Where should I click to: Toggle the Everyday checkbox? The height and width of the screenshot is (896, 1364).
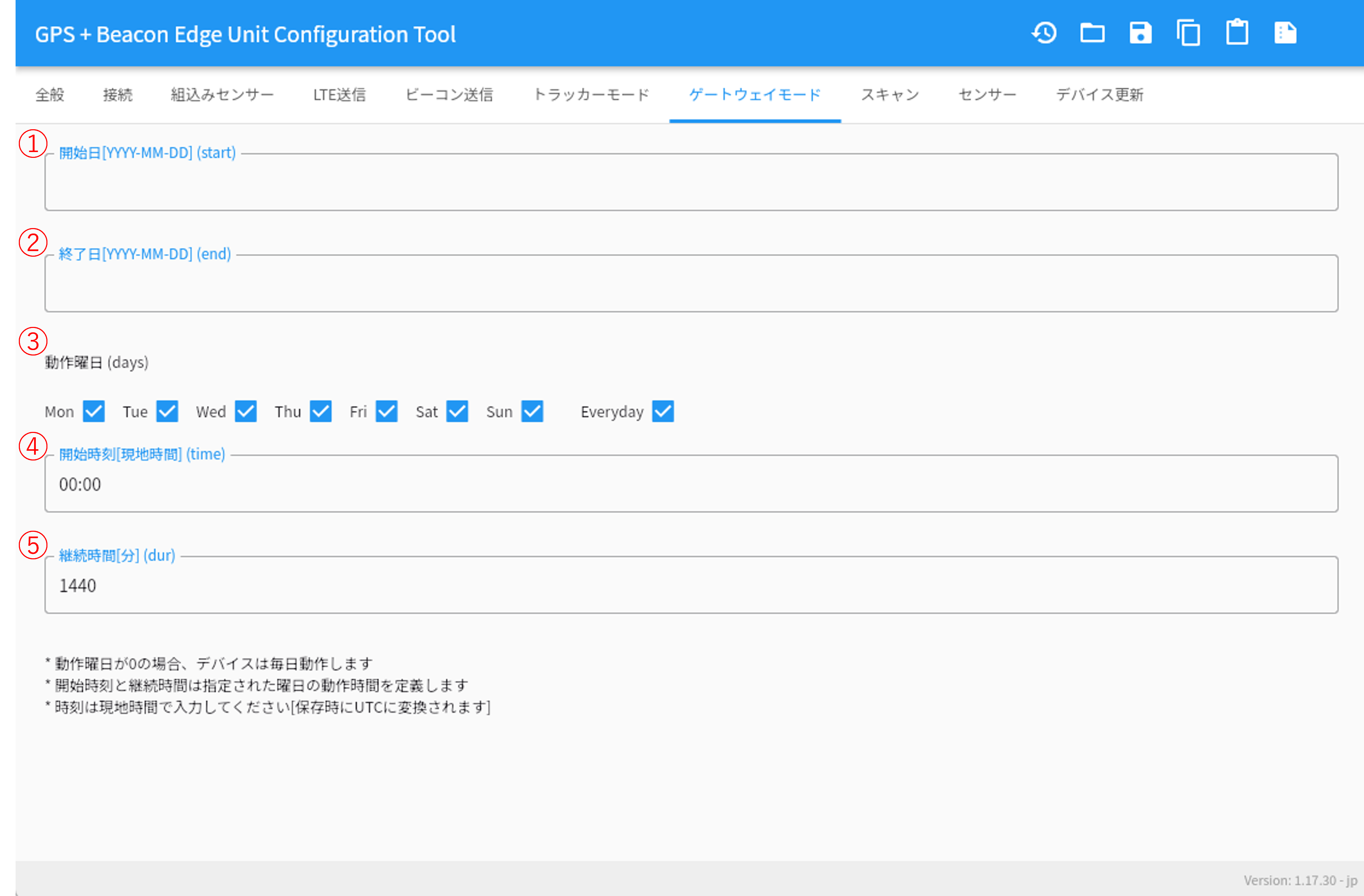tap(663, 411)
